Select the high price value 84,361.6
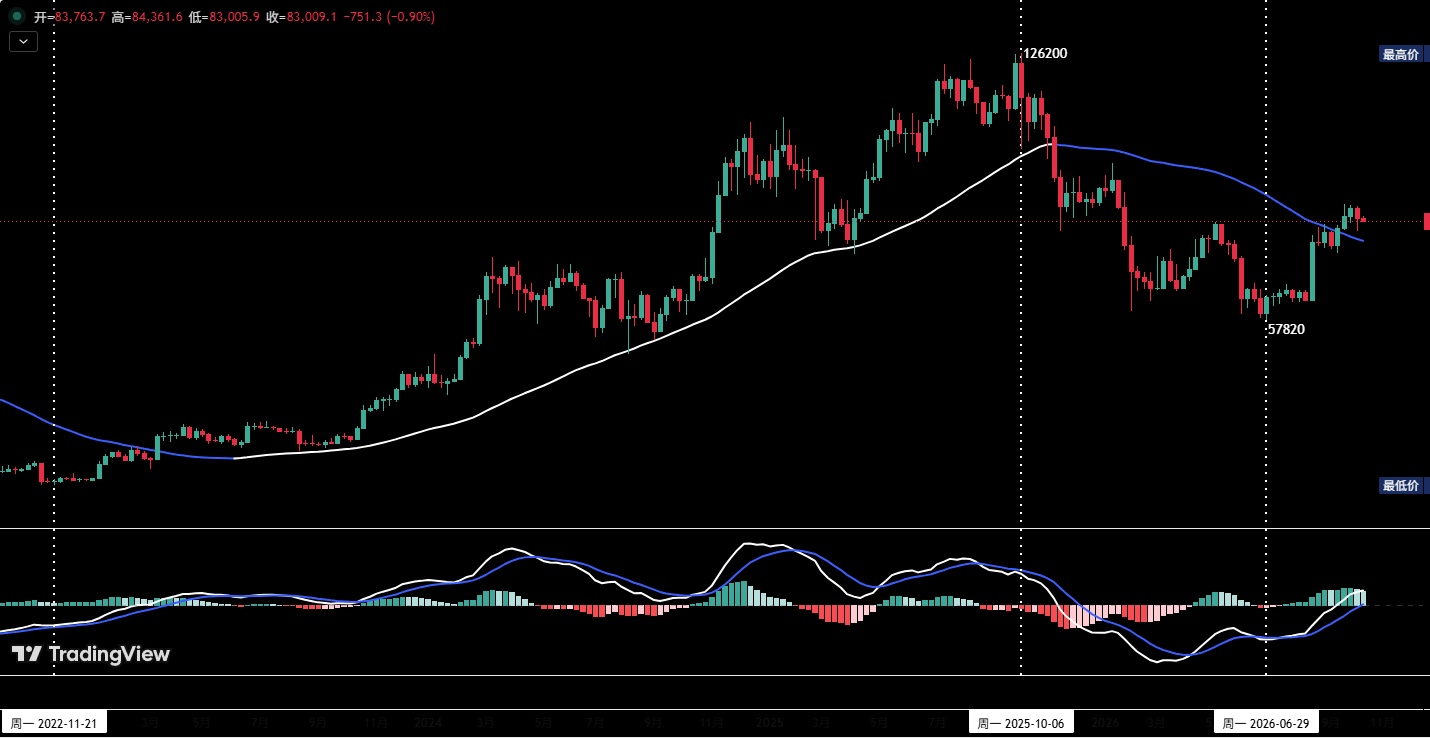The image size is (1430, 738). (x=156, y=17)
